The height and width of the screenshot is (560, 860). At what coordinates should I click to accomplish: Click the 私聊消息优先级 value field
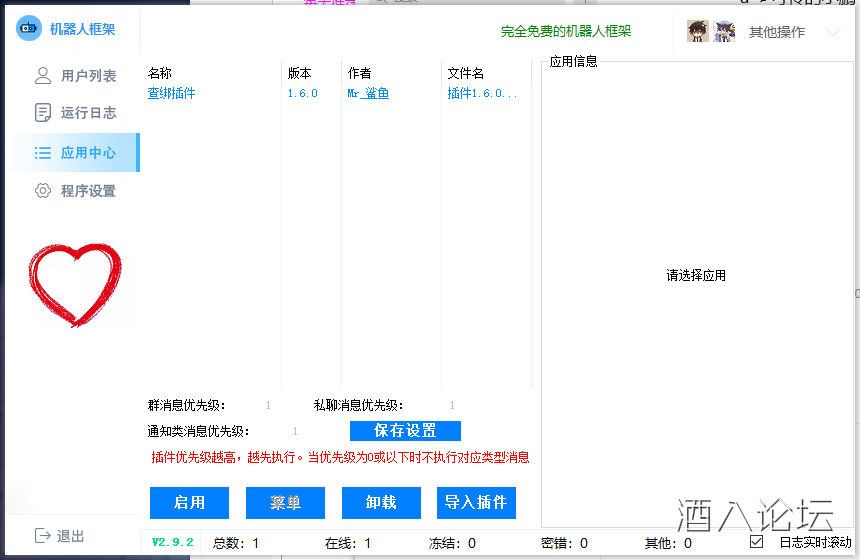[x=452, y=406]
